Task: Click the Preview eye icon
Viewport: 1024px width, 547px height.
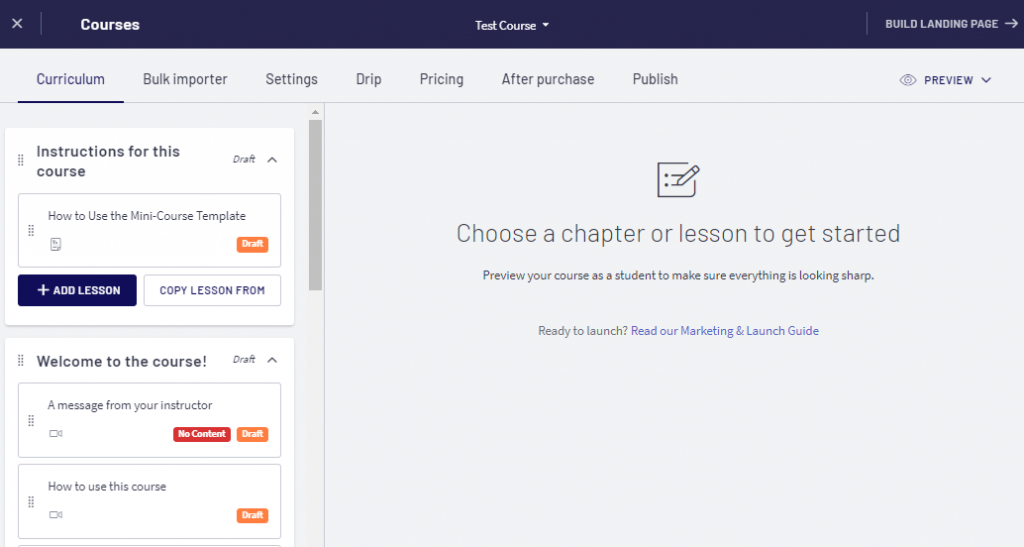Action: (x=908, y=80)
